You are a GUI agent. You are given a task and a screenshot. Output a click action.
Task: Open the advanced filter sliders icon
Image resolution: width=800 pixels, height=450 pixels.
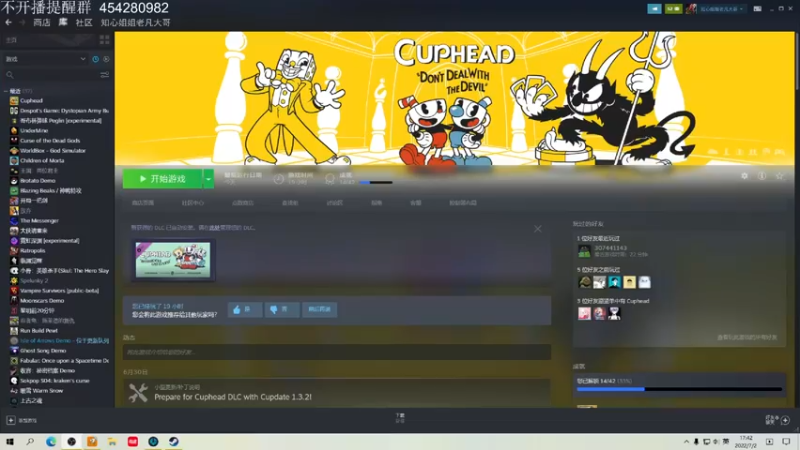(x=105, y=75)
